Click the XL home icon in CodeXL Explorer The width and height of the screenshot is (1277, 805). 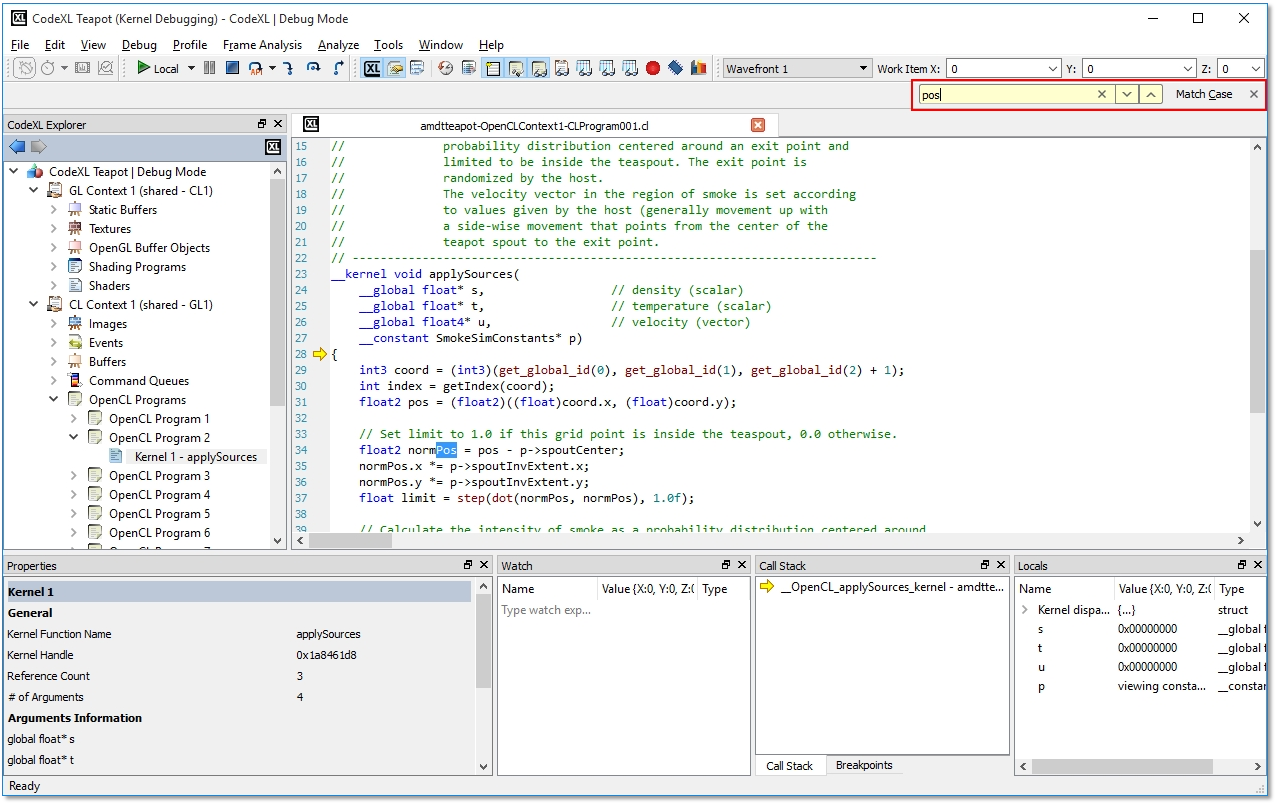pyautogui.click(x=273, y=147)
